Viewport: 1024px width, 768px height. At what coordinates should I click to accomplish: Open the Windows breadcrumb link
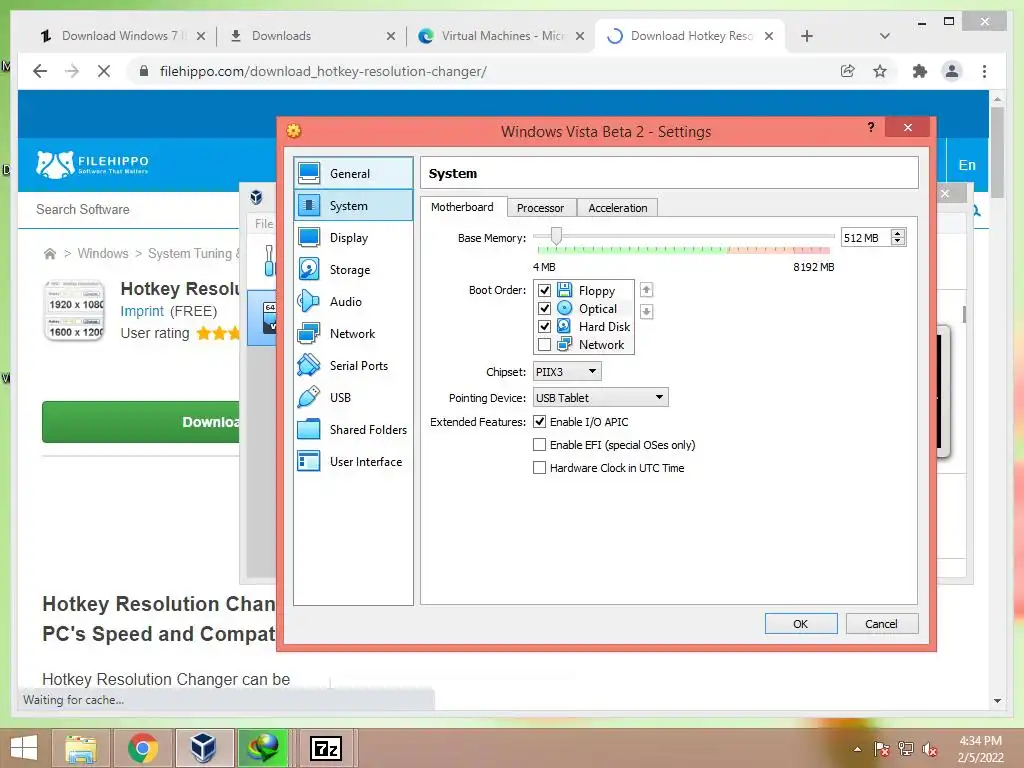(x=103, y=253)
